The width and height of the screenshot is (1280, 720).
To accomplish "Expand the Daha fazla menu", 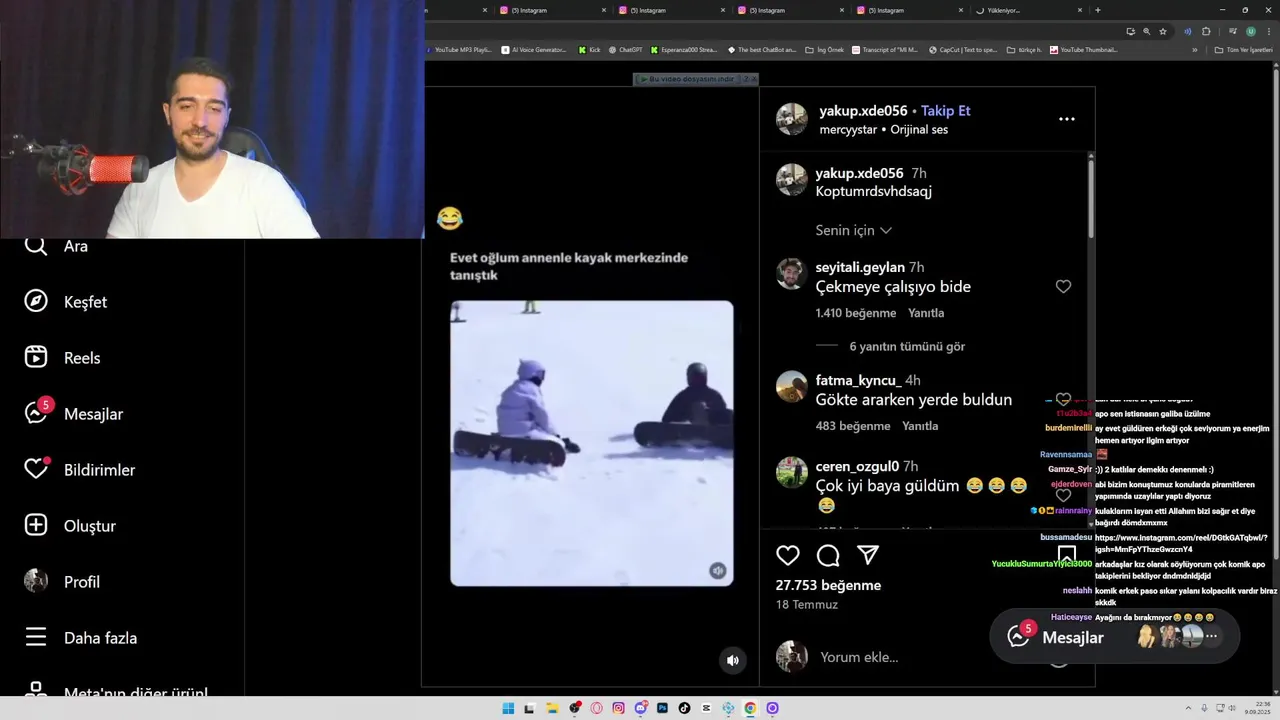I will click(x=81, y=638).
